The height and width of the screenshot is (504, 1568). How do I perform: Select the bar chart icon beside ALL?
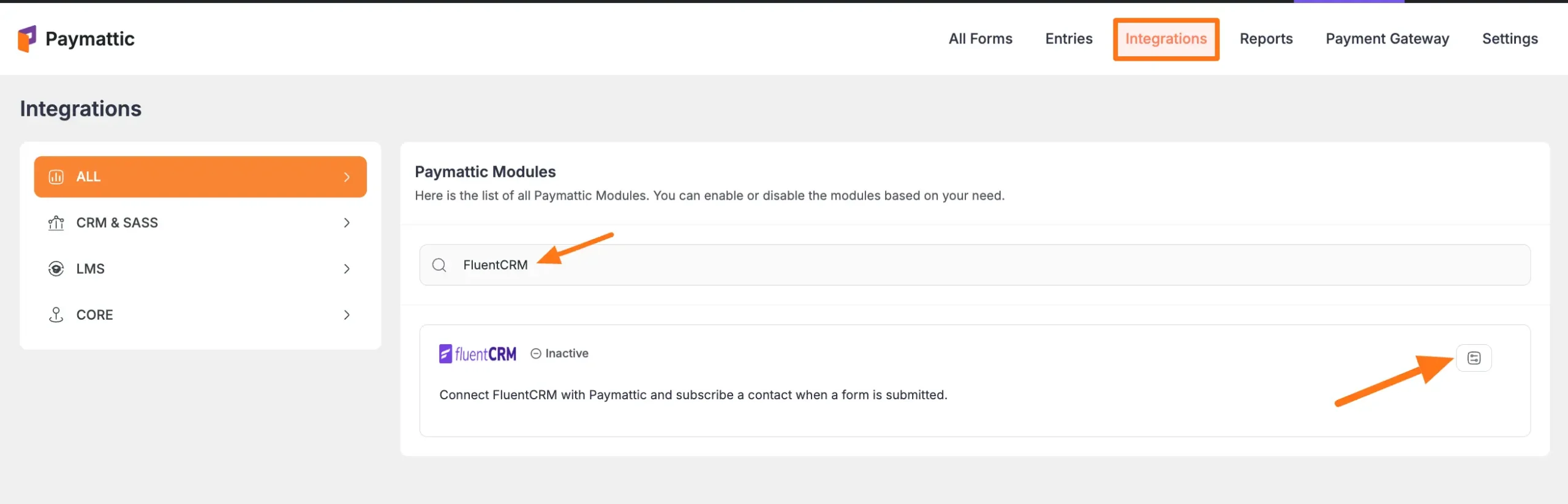[x=56, y=176]
